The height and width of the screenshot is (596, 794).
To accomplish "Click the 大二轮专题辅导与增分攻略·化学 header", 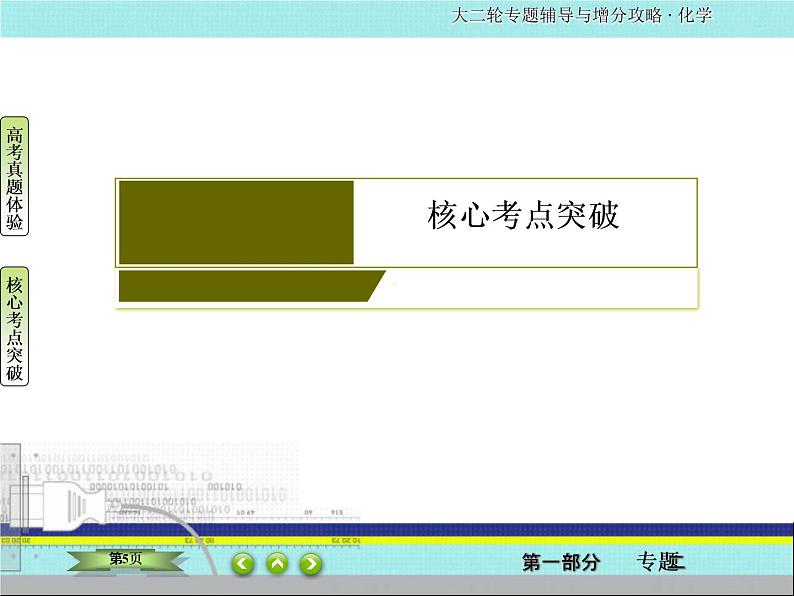I will (581, 15).
